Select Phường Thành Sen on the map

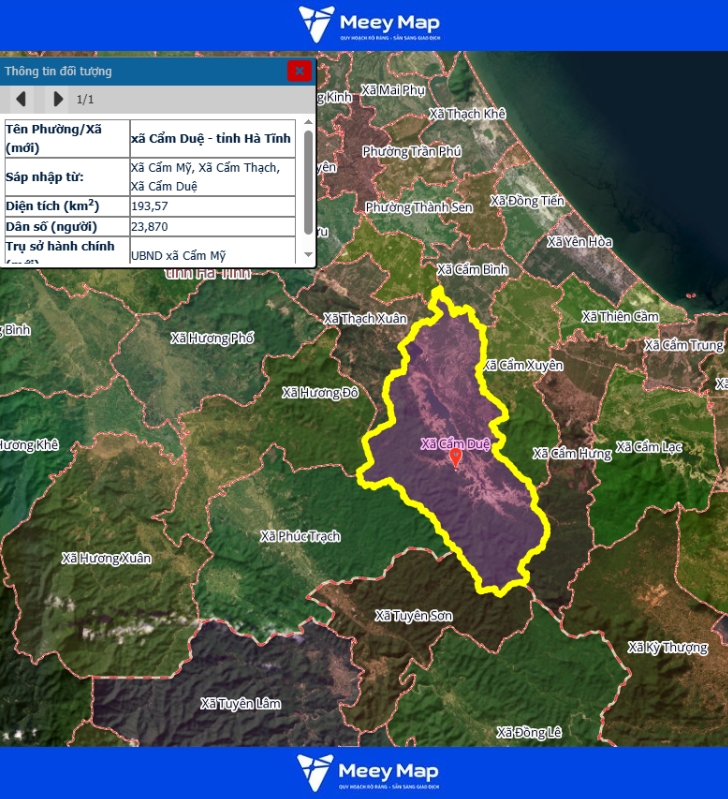[418, 207]
